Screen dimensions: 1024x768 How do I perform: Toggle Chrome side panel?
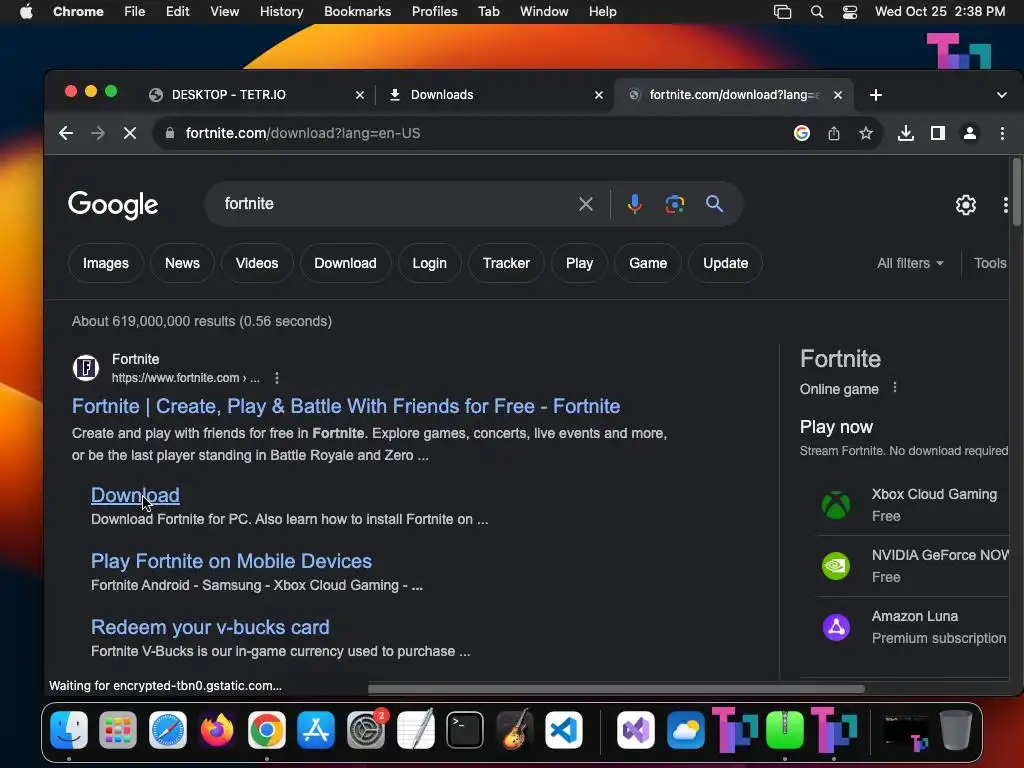(938, 133)
